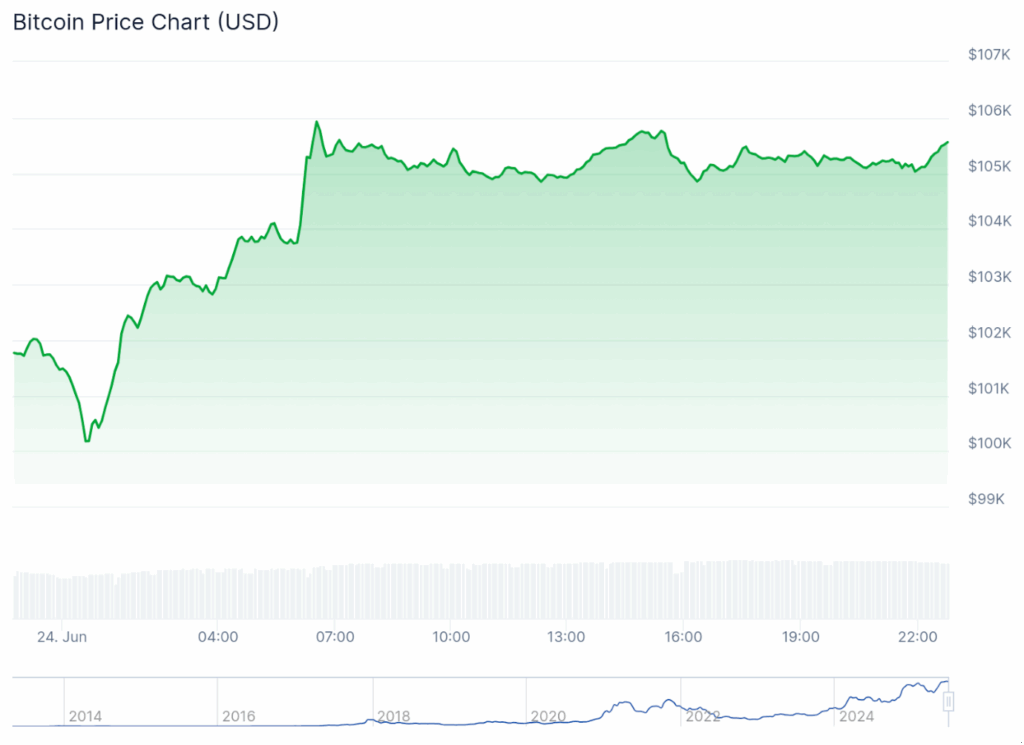This screenshot has height=745, width=1024.
Task: Click the $103K price axis label
Action: click(990, 277)
